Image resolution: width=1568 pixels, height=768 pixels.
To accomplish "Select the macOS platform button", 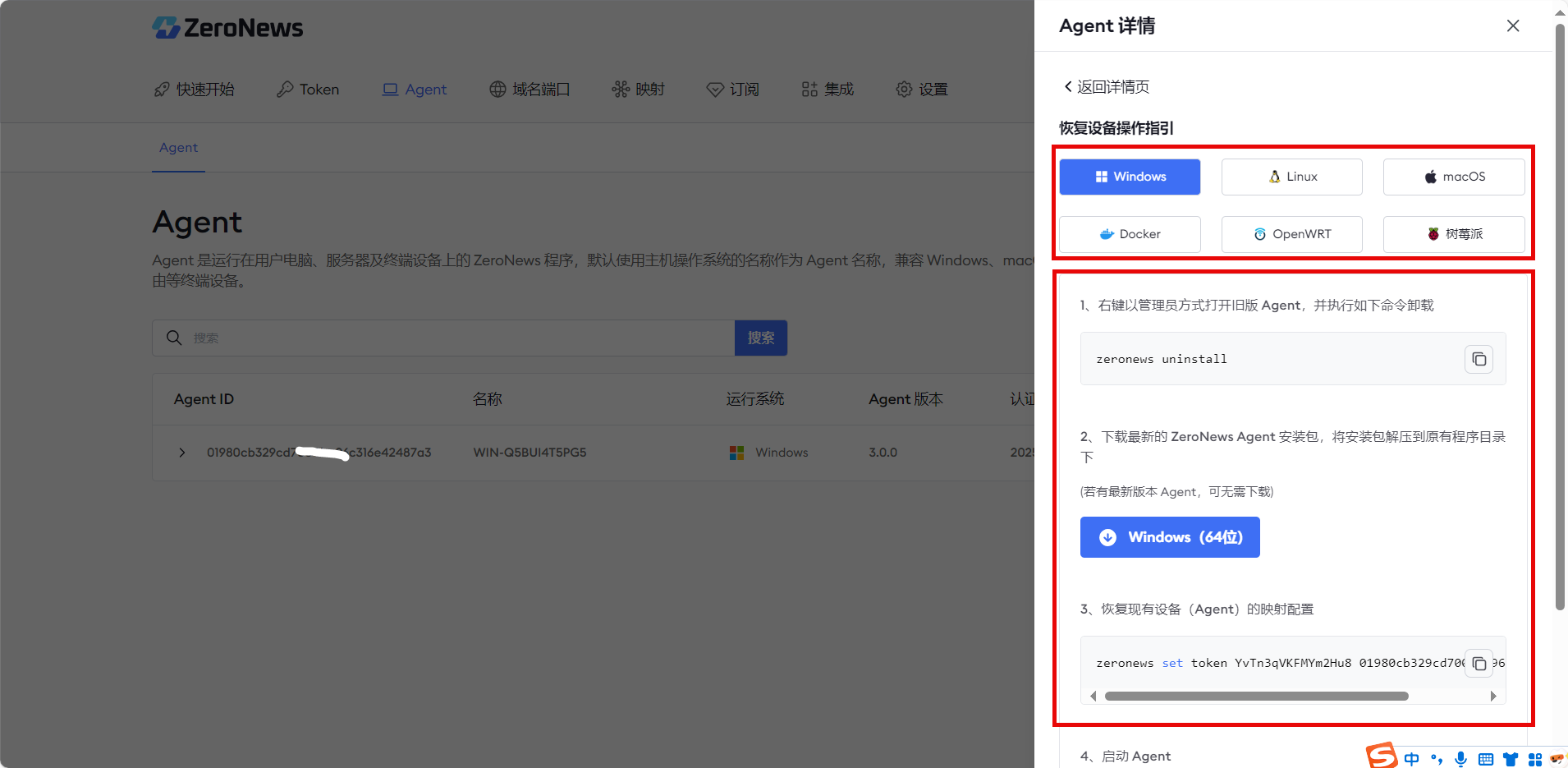I will tap(1454, 177).
